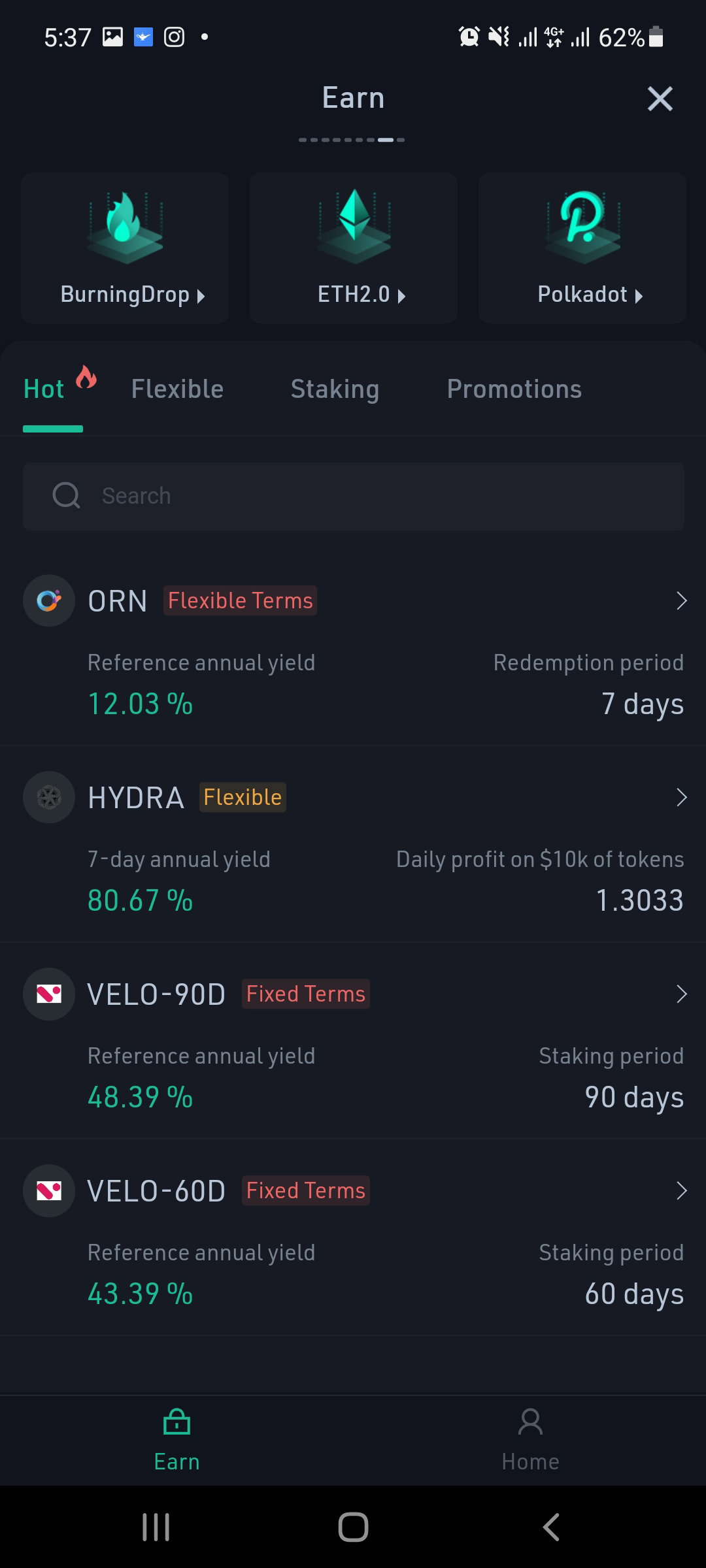
Task: Expand VELO-90D details chevron
Action: (x=682, y=994)
